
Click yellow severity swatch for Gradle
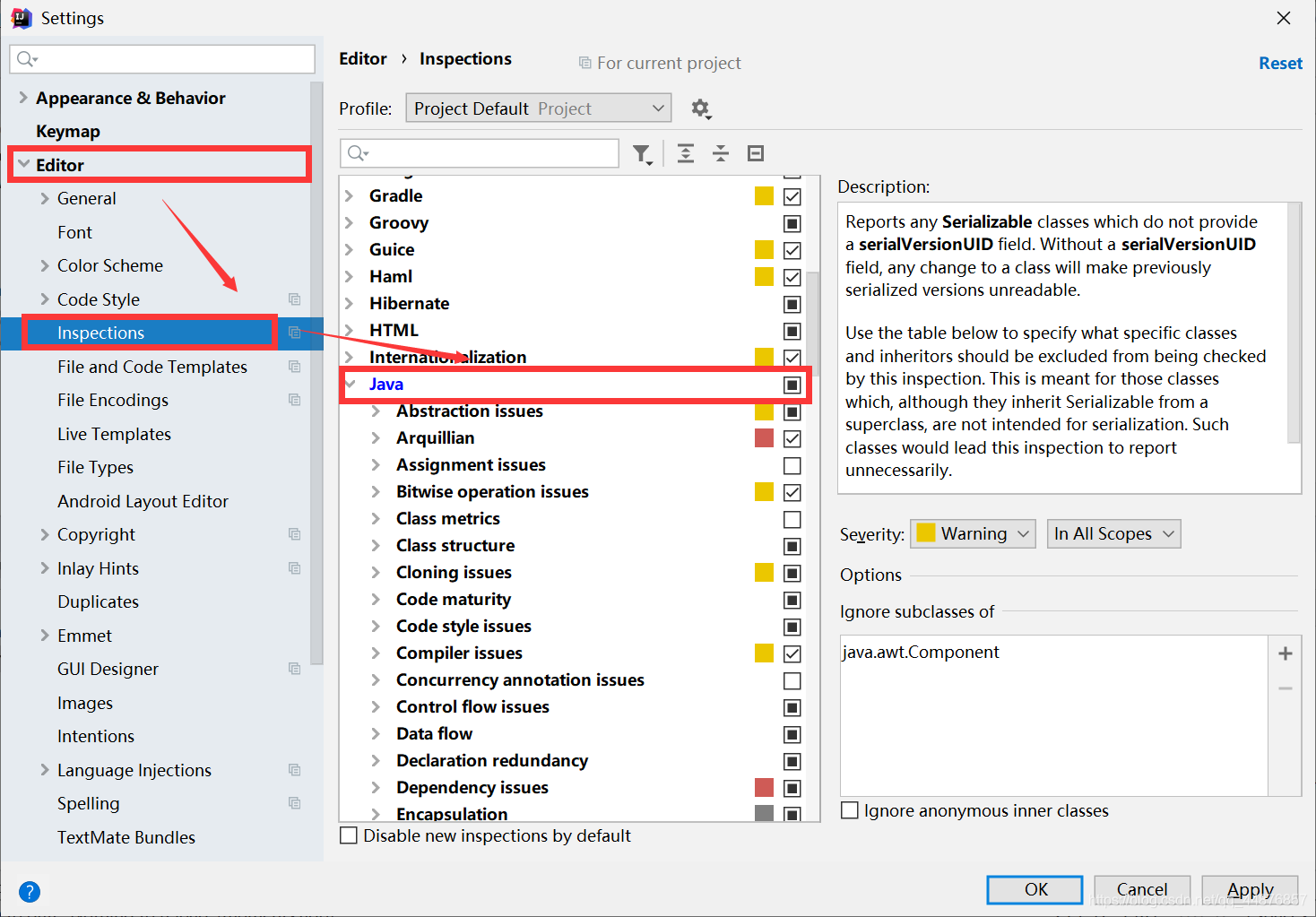point(764,196)
